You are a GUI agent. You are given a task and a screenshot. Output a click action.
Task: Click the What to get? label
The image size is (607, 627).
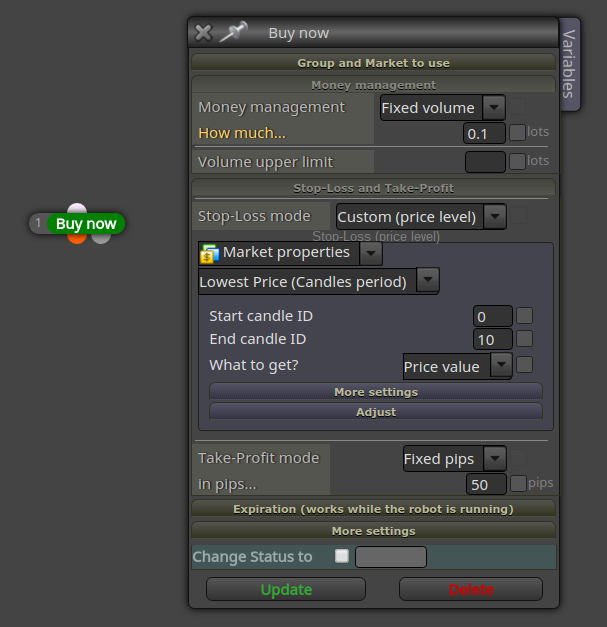(254, 365)
